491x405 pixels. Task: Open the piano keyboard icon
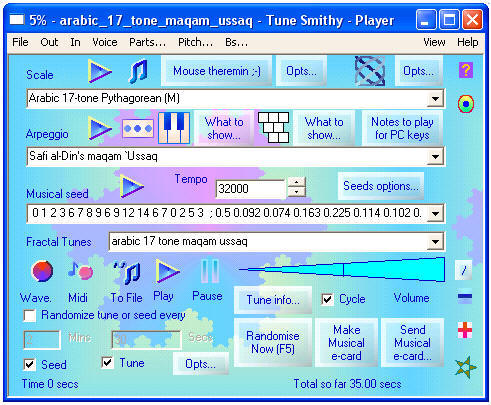pyautogui.click(x=174, y=128)
